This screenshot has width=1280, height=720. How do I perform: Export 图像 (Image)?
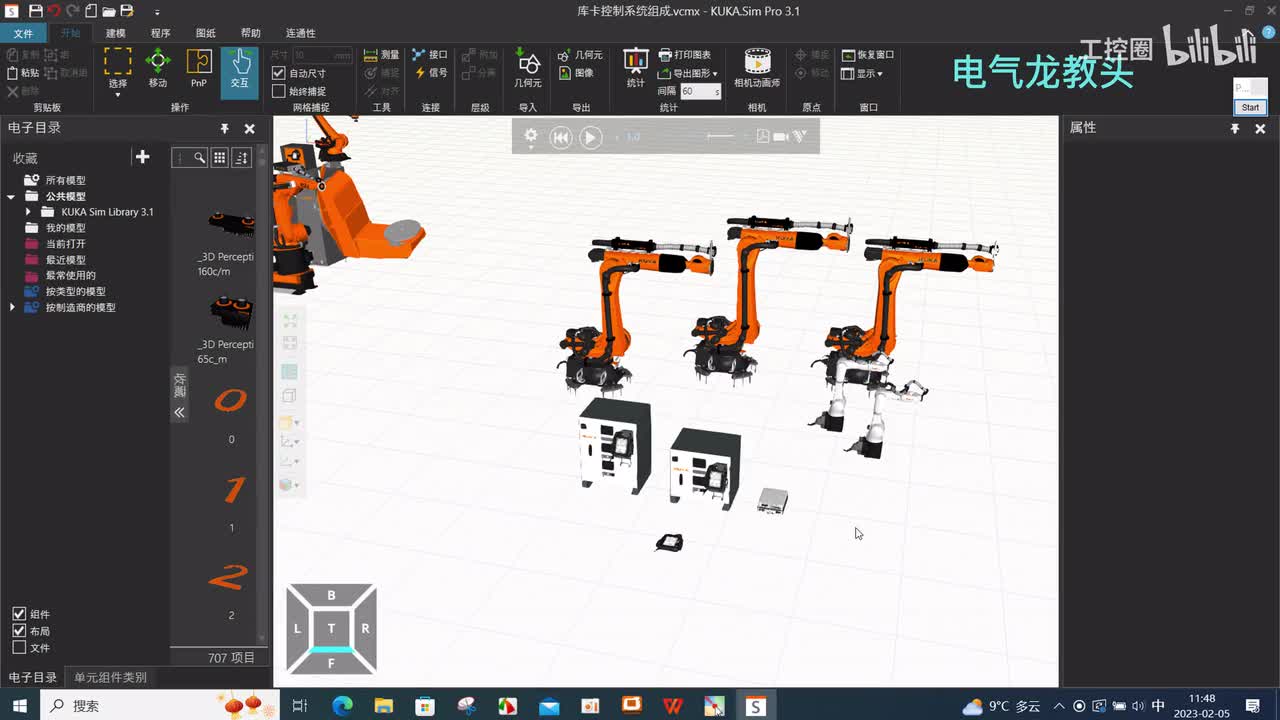point(576,73)
